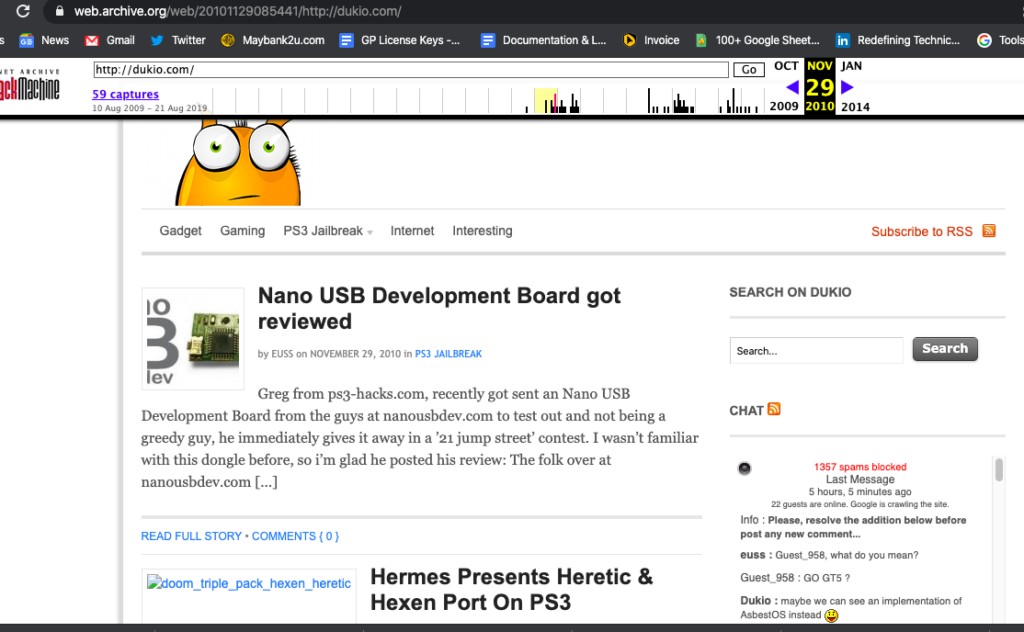Image resolution: width=1024 pixels, height=632 pixels.
Task: Click the highlighted 2010 timeline section
Action: pyautogui.click(x=546, y=101)
